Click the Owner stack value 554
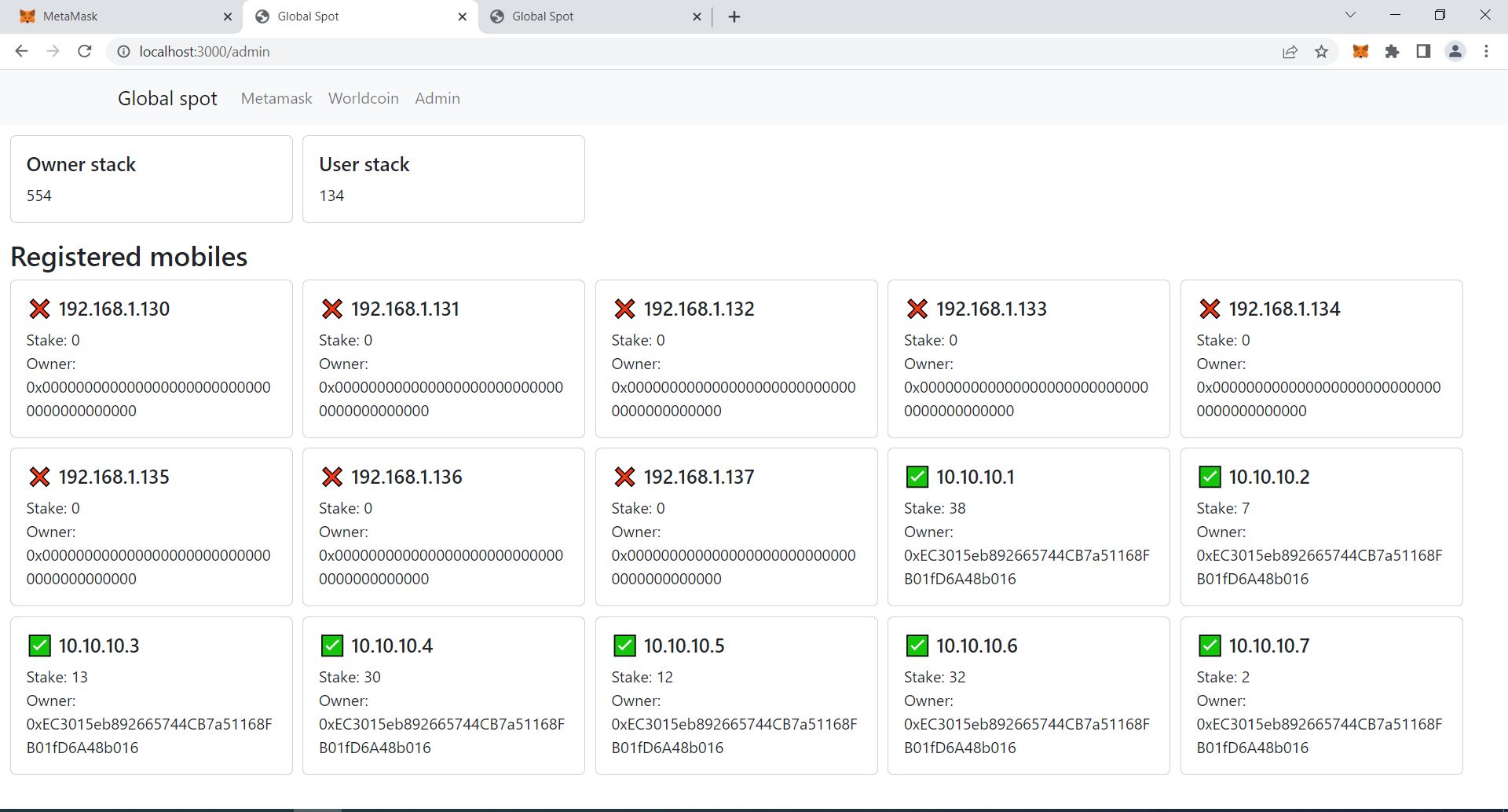Image resolution: width=1508 pixels, height=812 pixels. [x=39, y=196]
